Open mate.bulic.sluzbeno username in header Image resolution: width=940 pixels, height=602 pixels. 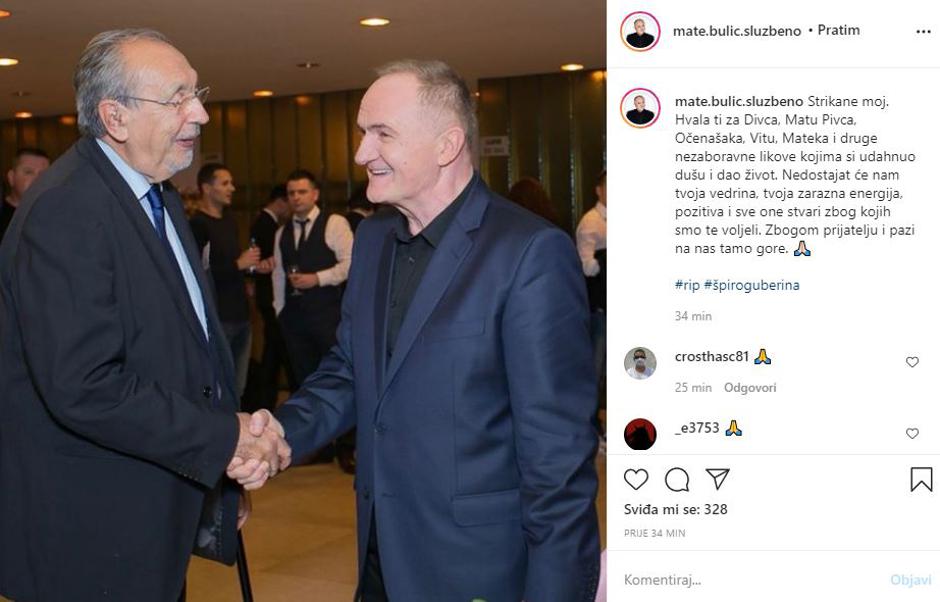(737, 31)
